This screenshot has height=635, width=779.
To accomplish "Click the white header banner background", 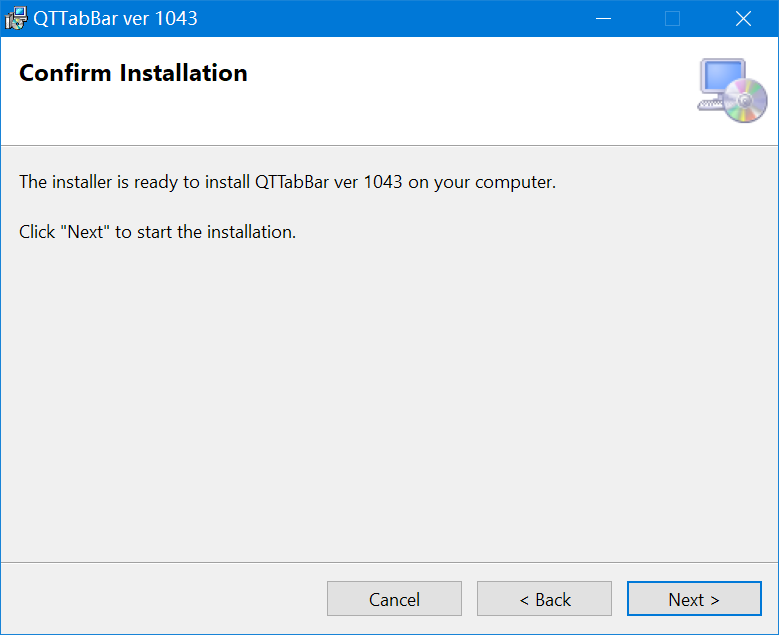I will [x=447, y=99].
